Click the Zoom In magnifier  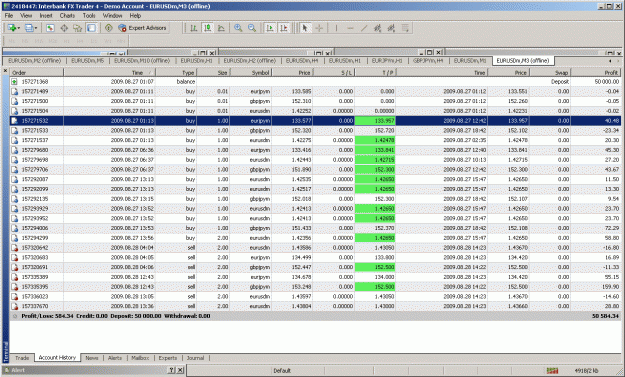[238, 28]
